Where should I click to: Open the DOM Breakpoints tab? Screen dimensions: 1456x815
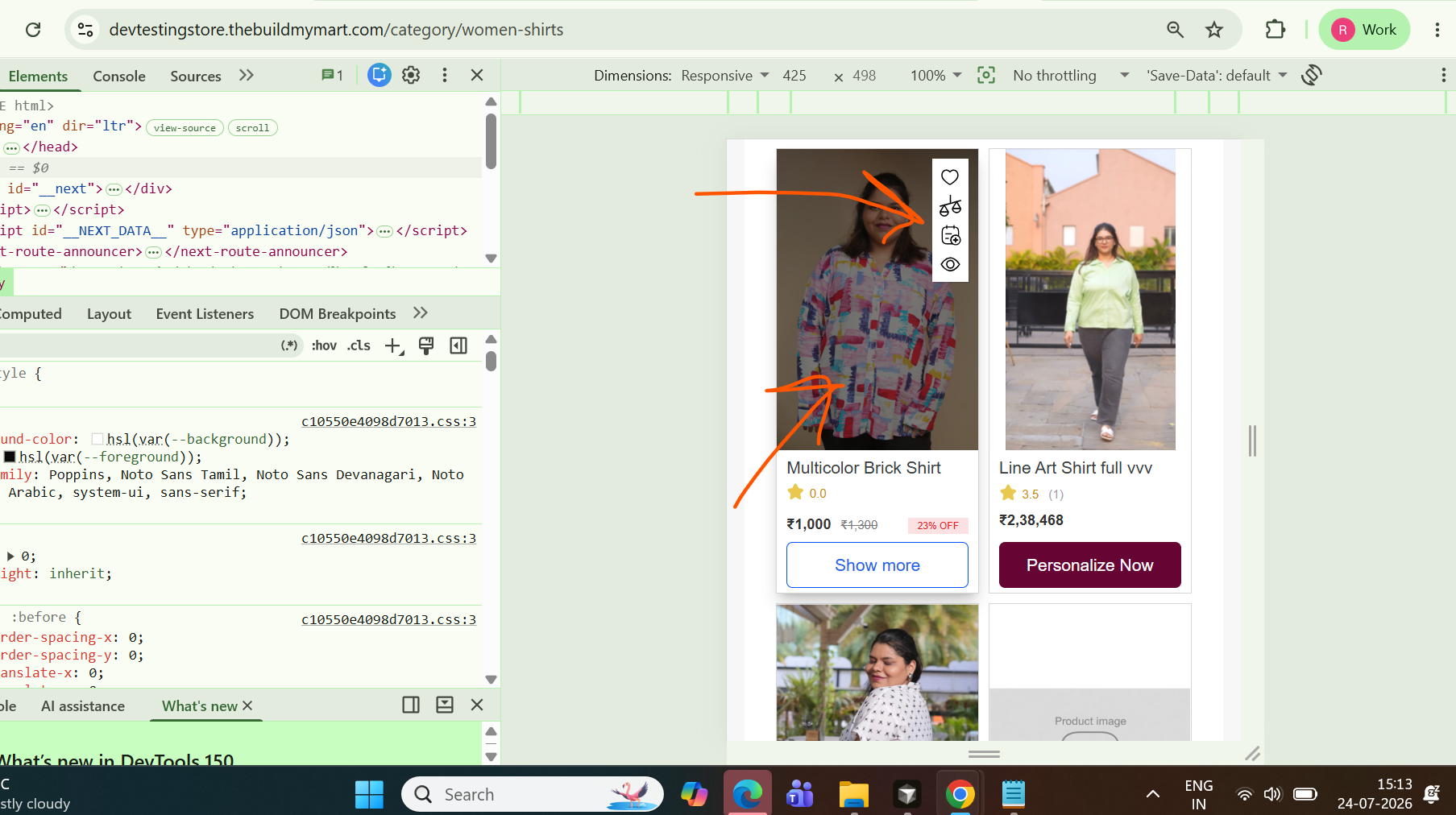[x=338, y=313]
